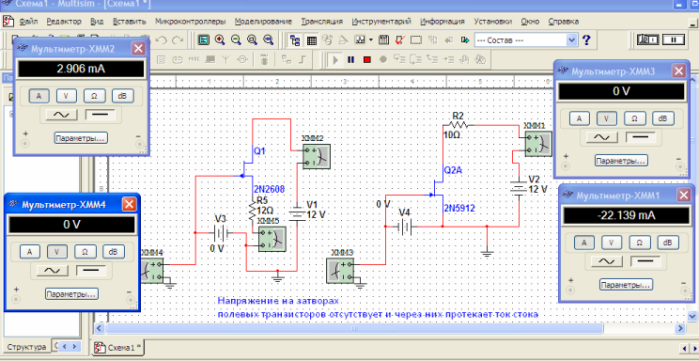Click the zoom in magnifier icon

coord(219,40)
